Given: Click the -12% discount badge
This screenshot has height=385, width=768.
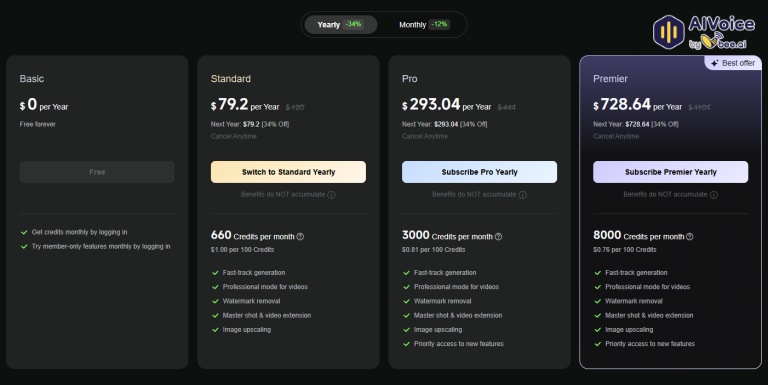Looking at the screenshot, I should click(x=439, y=24).
